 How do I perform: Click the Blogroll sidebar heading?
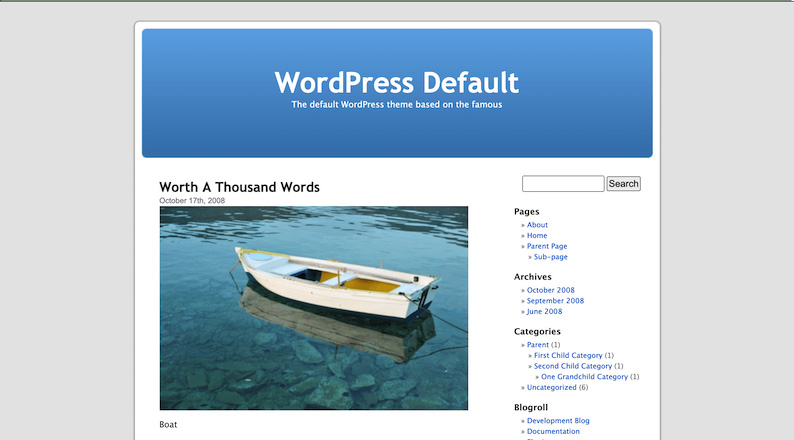(531, 408)
